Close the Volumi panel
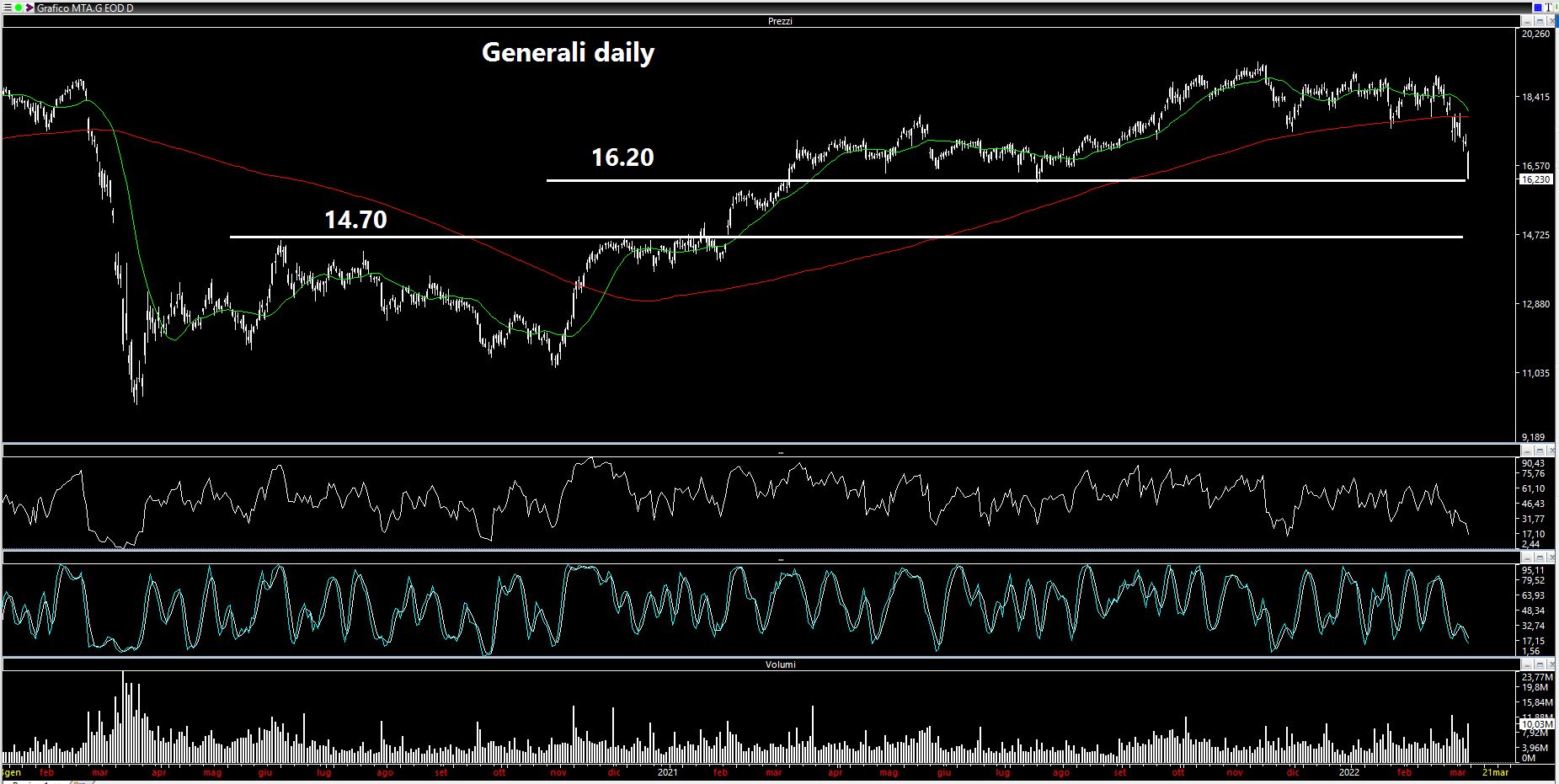This screenshot has height=784, width=1559. 1551,664
